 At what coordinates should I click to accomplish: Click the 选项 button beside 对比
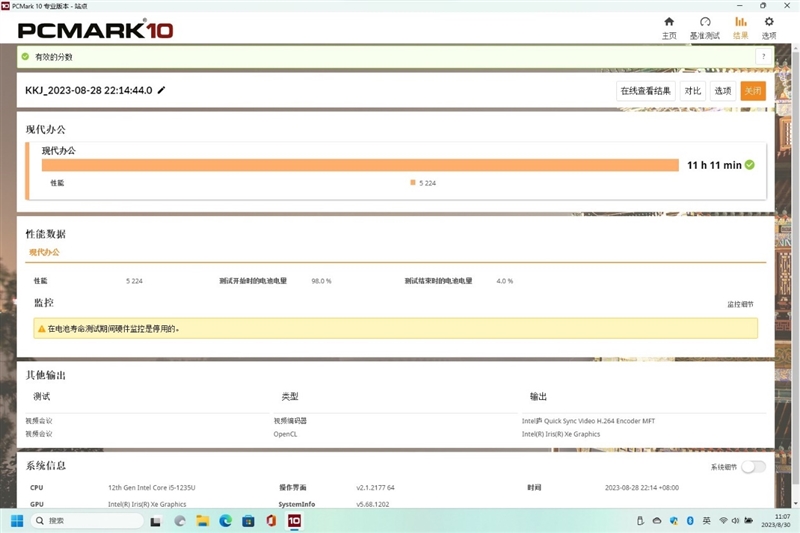[x=722, y=91]
